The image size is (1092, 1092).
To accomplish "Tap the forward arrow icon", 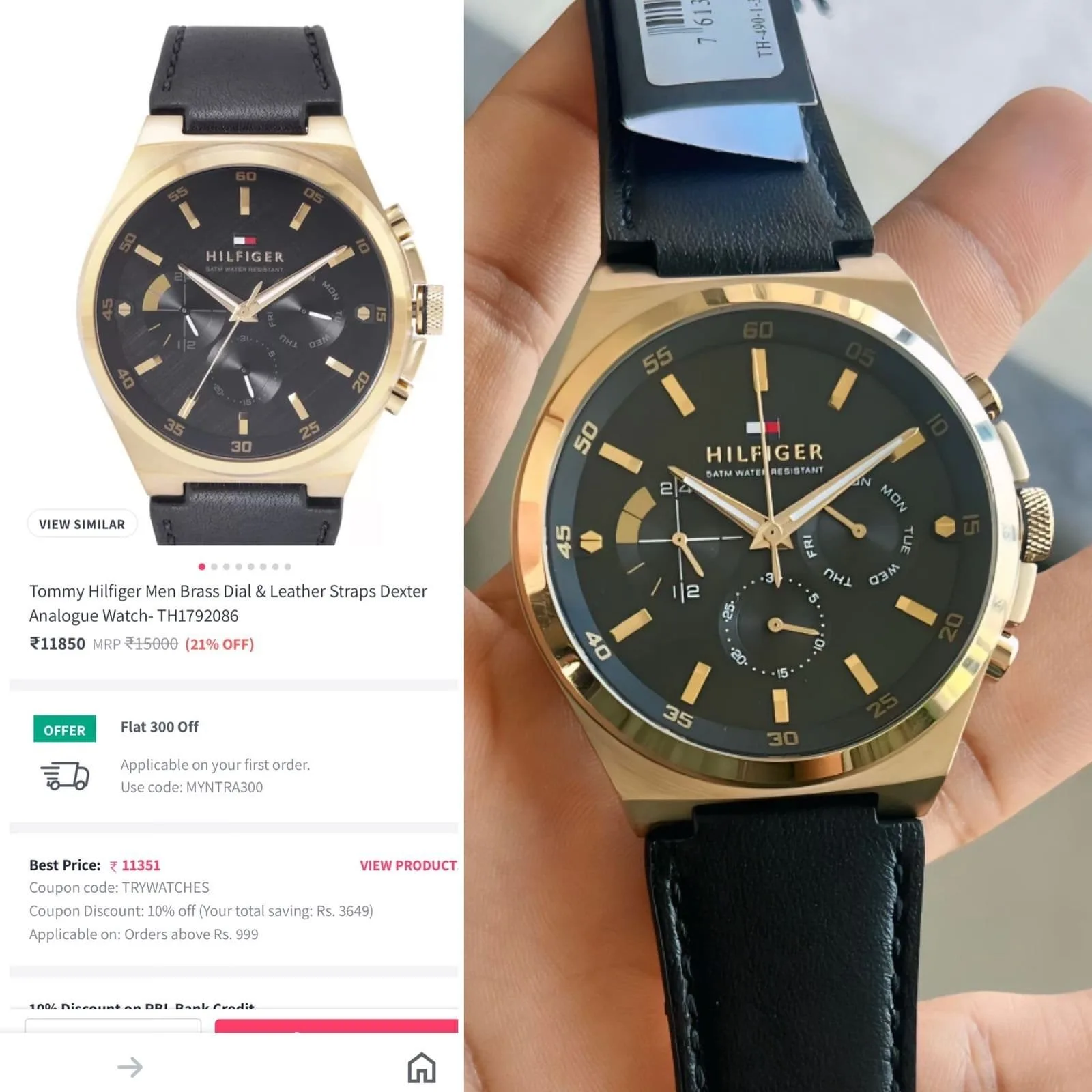I will [130, 1067].
